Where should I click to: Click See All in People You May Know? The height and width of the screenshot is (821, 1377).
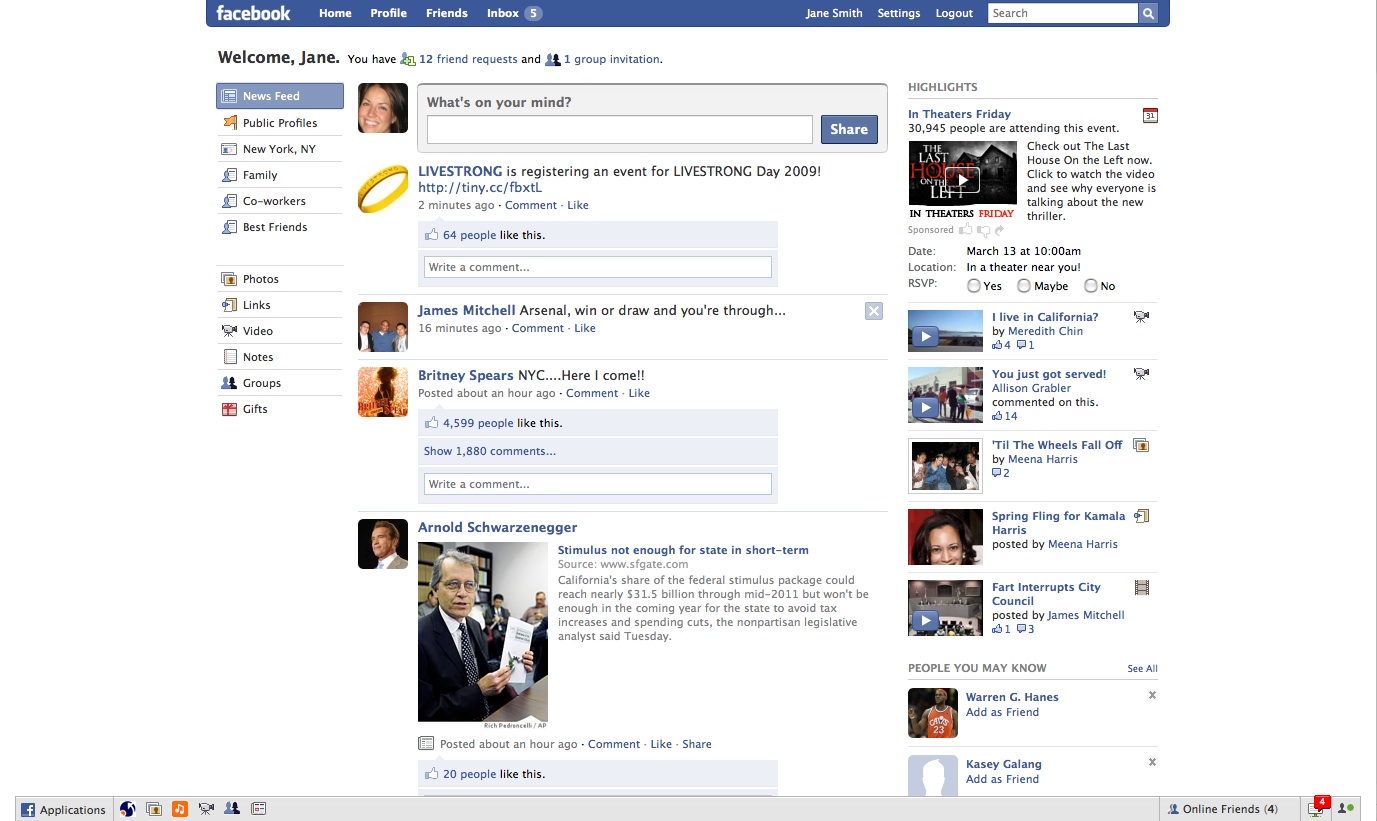point(1142,669)
